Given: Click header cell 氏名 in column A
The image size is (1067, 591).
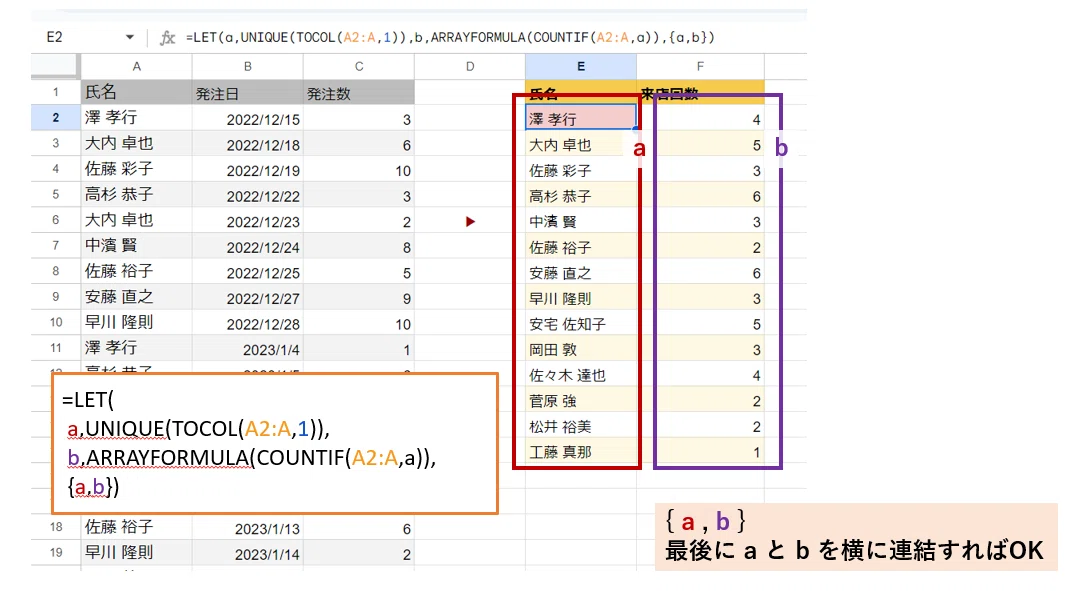Looking at the screenshot, I should [136, 92].
